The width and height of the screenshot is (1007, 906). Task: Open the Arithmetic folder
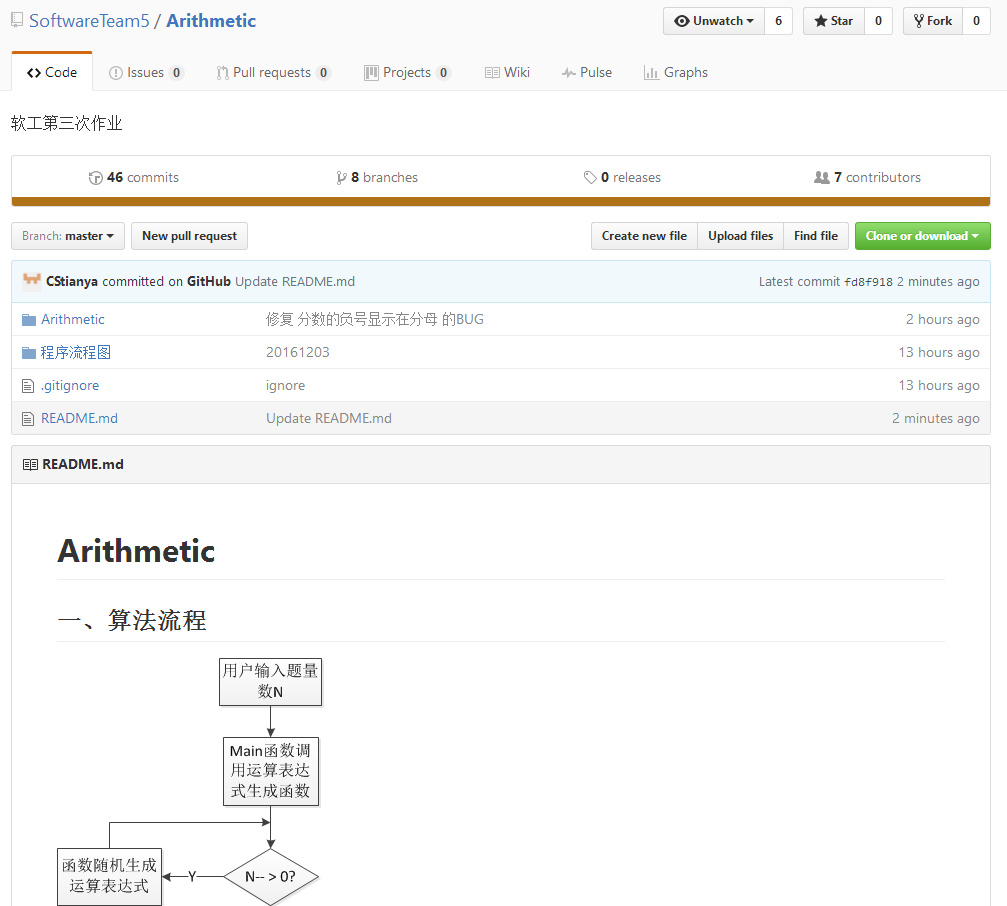point(73,319)
